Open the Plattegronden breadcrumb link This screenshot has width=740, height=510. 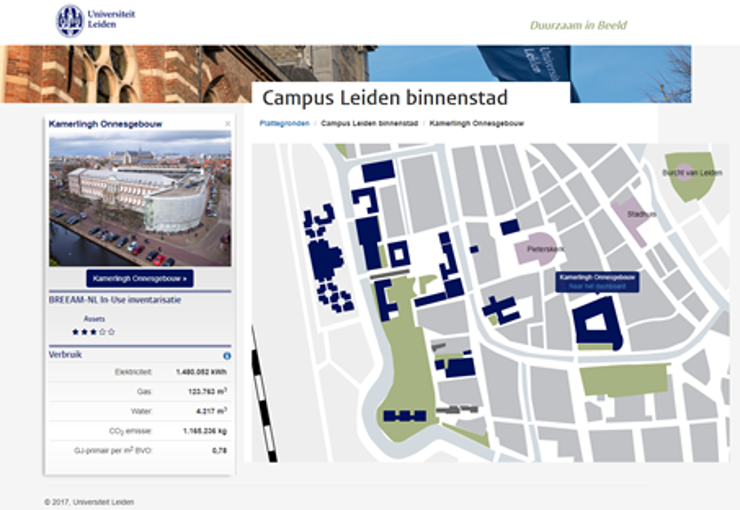pos(285,123)
